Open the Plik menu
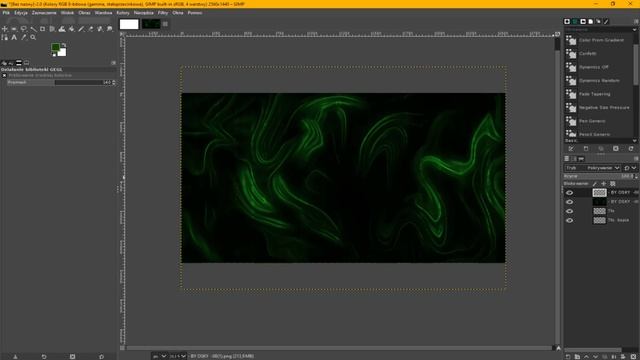640x360 pixels. click(x=6, y=13)
